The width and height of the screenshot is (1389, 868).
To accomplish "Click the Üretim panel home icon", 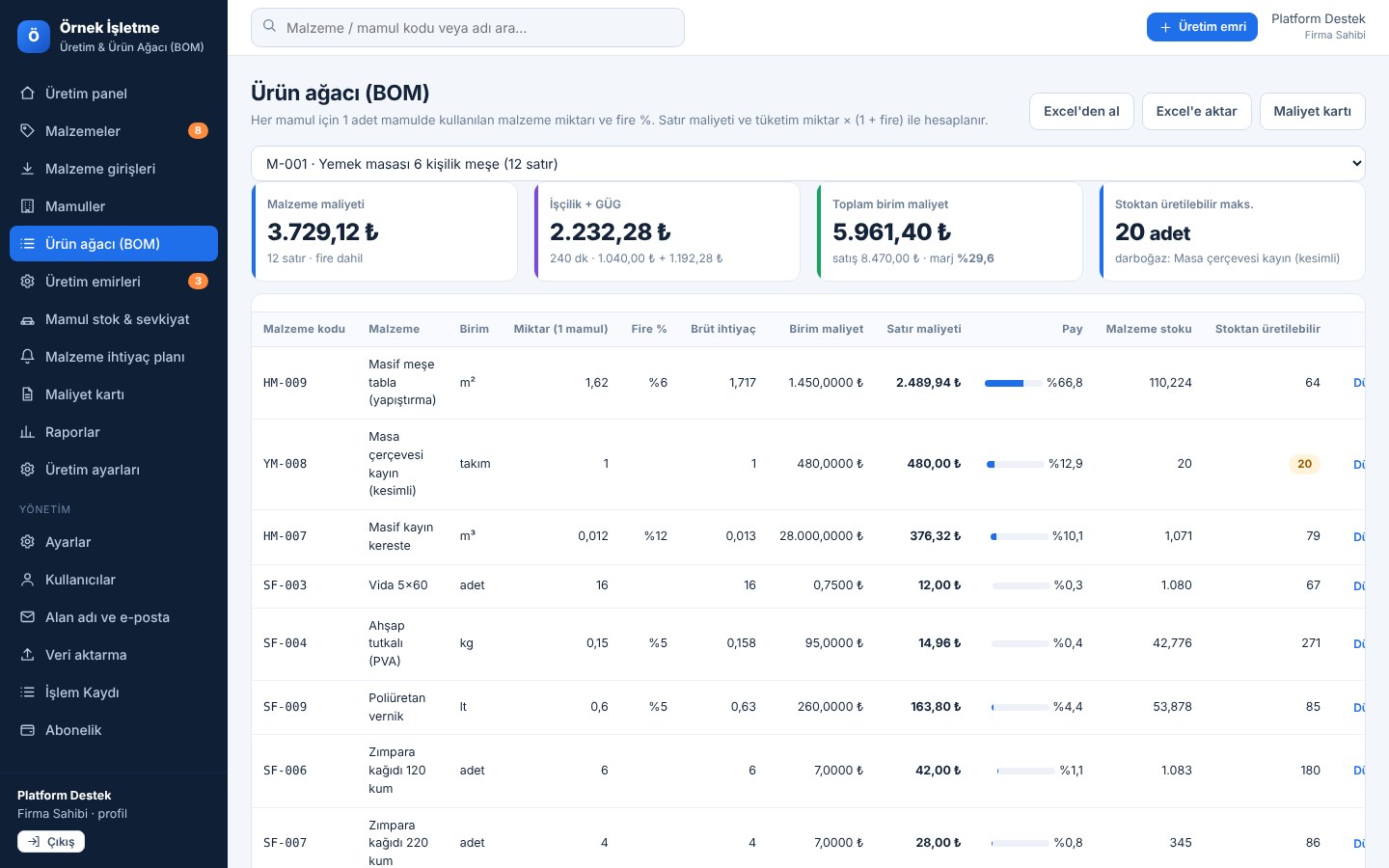I will click(x=28, y=94).
